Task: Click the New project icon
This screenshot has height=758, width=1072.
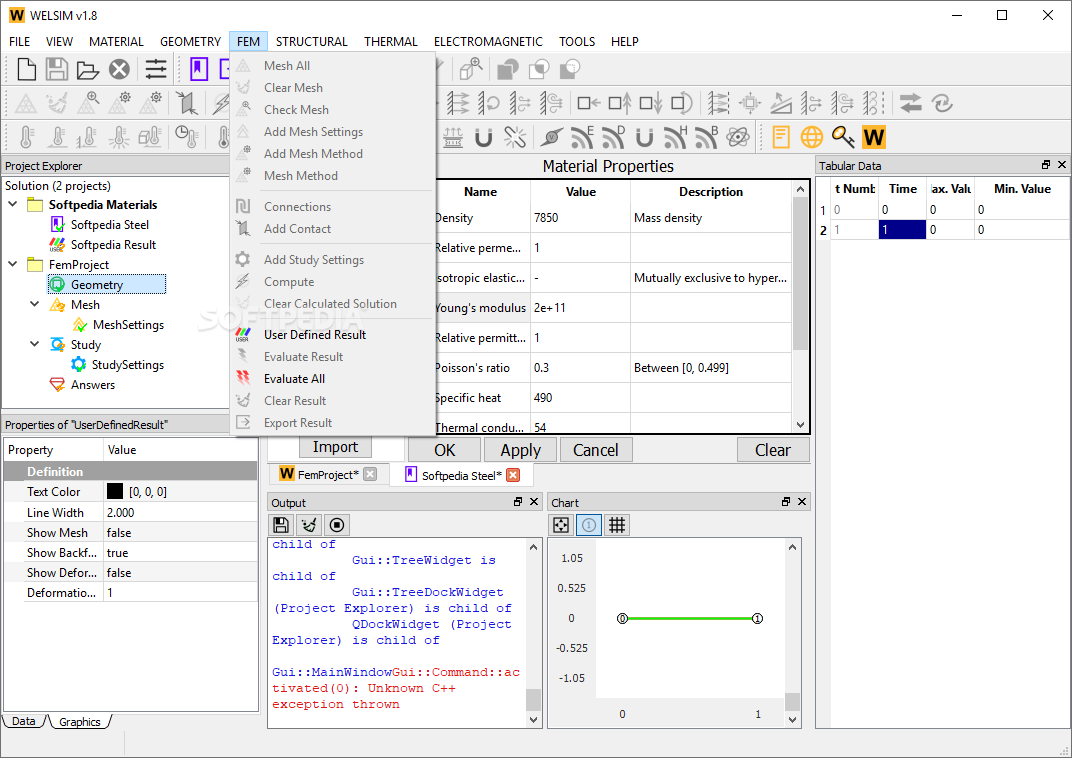Action: [x=27, y=69]
